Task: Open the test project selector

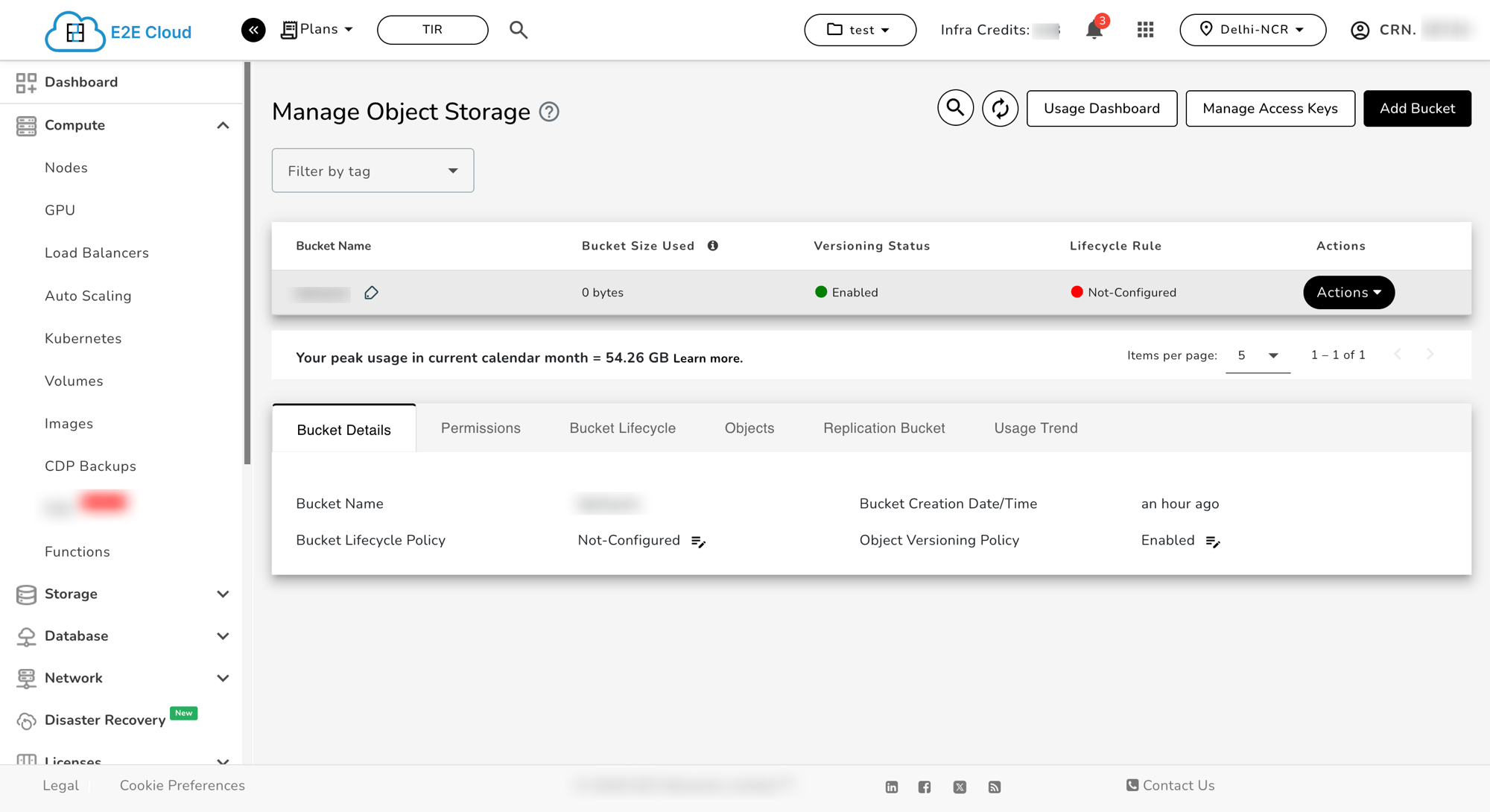Action: point(860,30)
